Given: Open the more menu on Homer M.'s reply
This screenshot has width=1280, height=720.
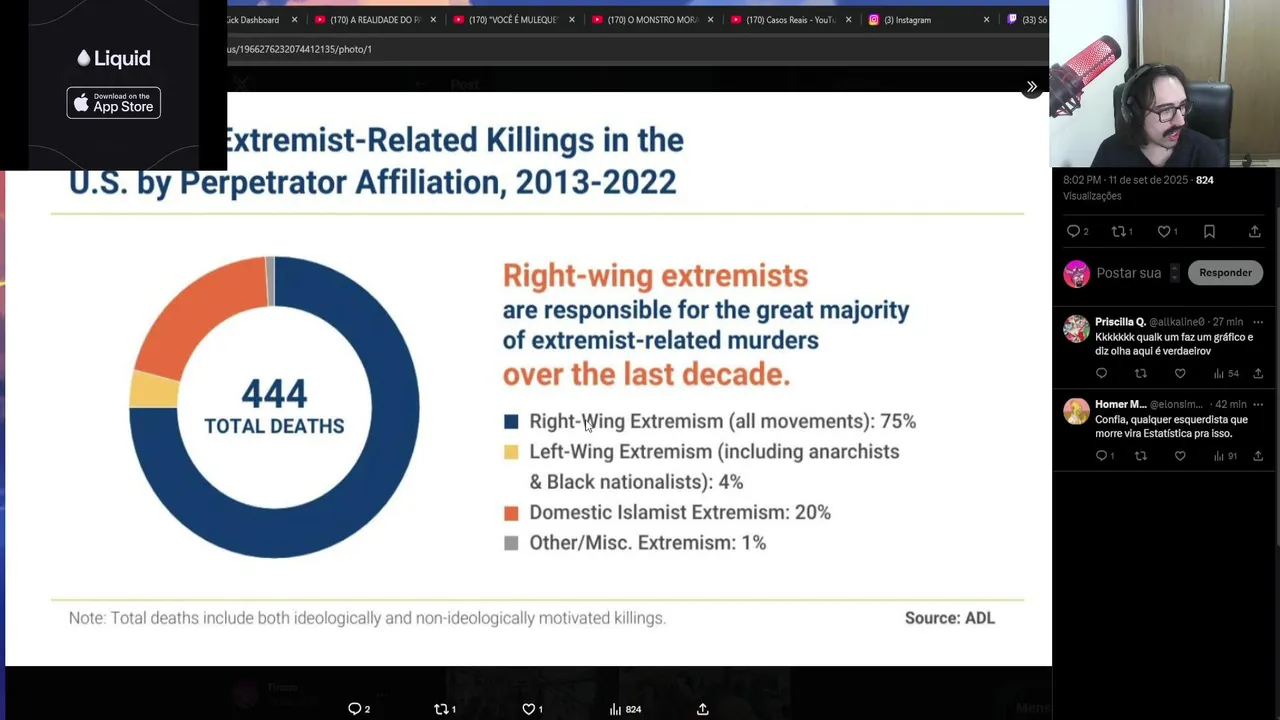Looking at the screenshot, I should [1258, 405].
